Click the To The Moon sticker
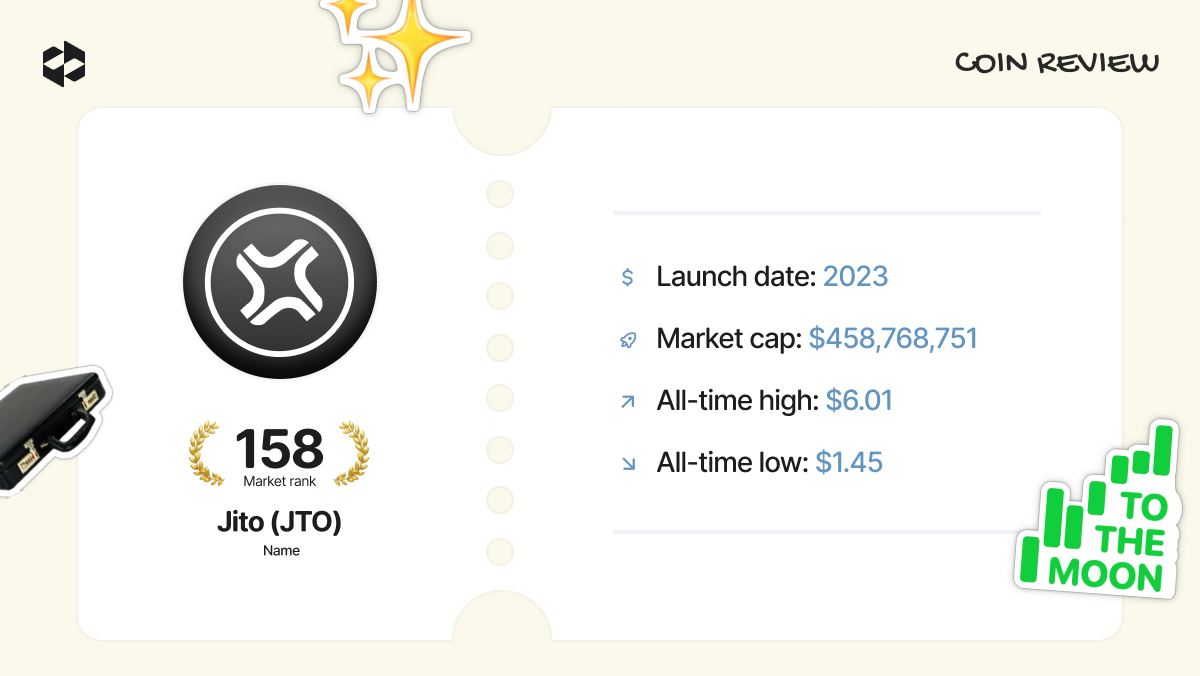 (1100, 513)
